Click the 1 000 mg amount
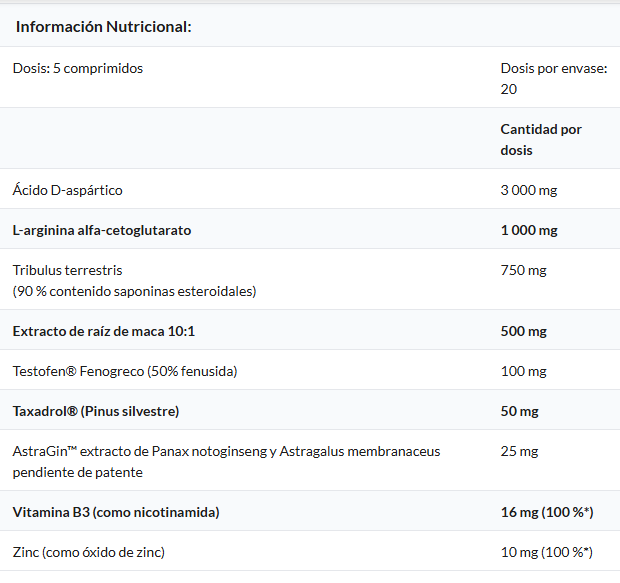The image size is (620, 583). 529,230
